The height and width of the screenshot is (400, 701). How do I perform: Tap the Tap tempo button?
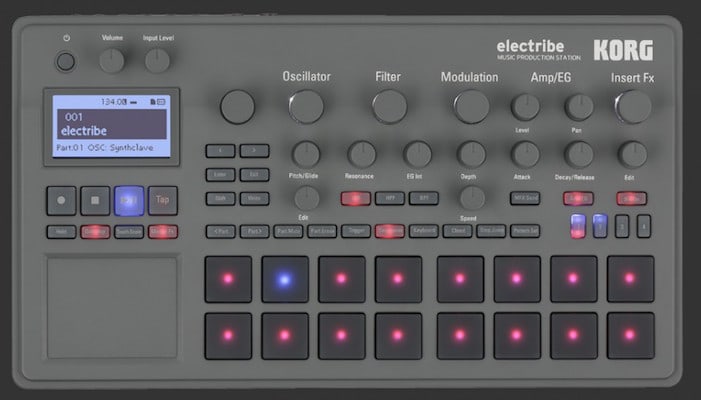click(163, 201)
